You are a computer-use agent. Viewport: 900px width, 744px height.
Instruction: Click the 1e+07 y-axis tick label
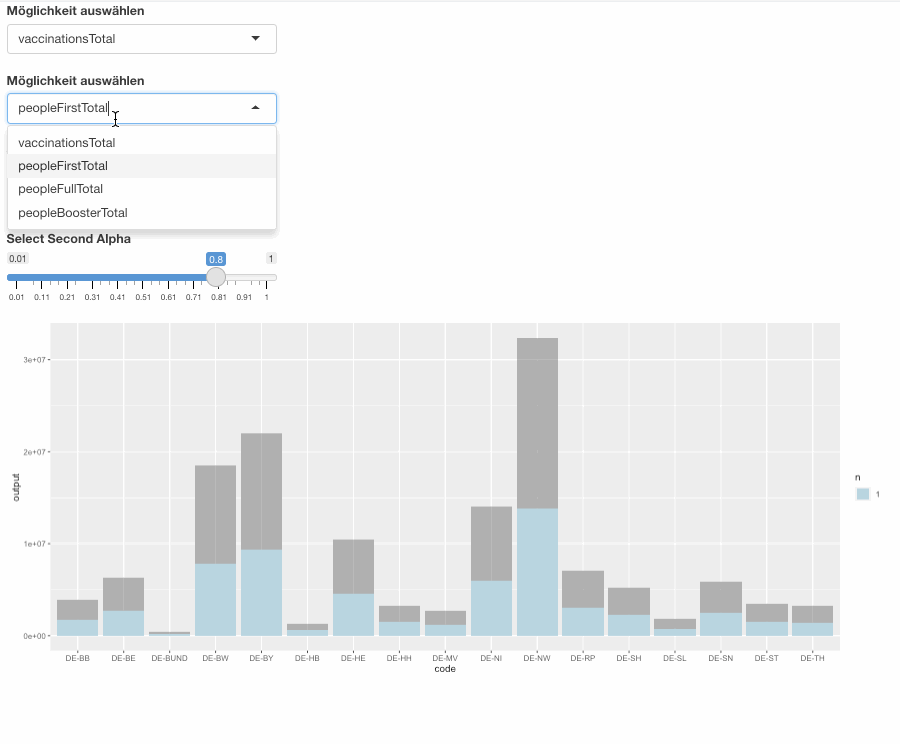tap(34, 544)
